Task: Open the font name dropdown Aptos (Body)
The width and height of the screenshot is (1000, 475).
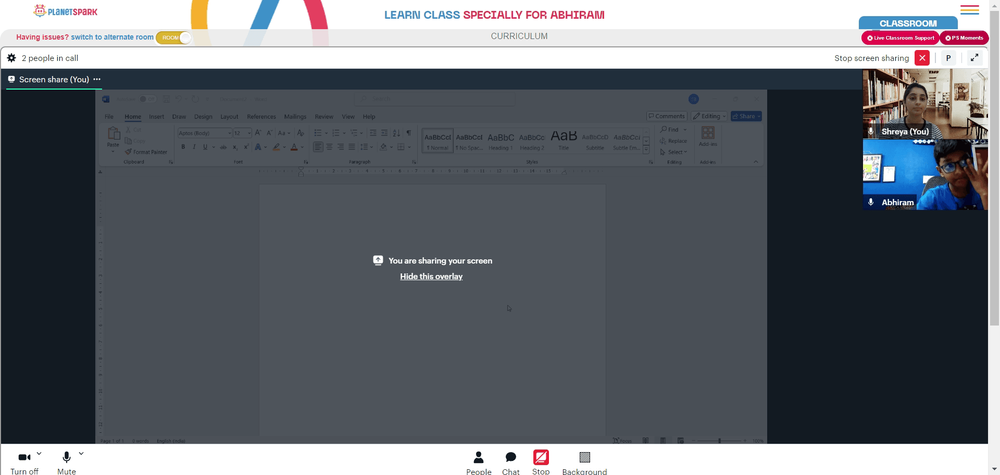Action: (x=205, y=133)
